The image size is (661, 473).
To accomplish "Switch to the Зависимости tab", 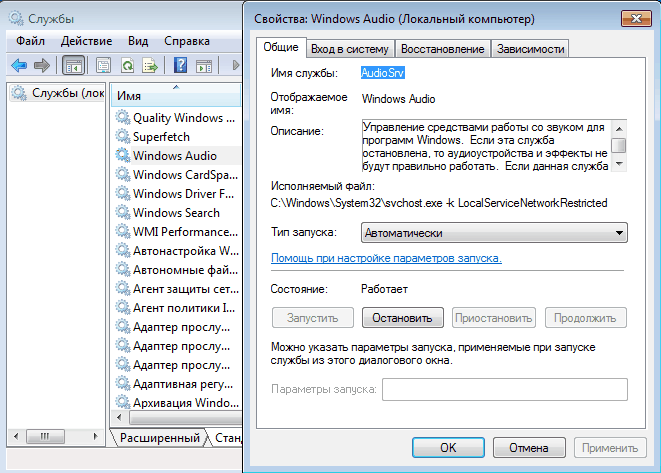I will click(530, 49).
